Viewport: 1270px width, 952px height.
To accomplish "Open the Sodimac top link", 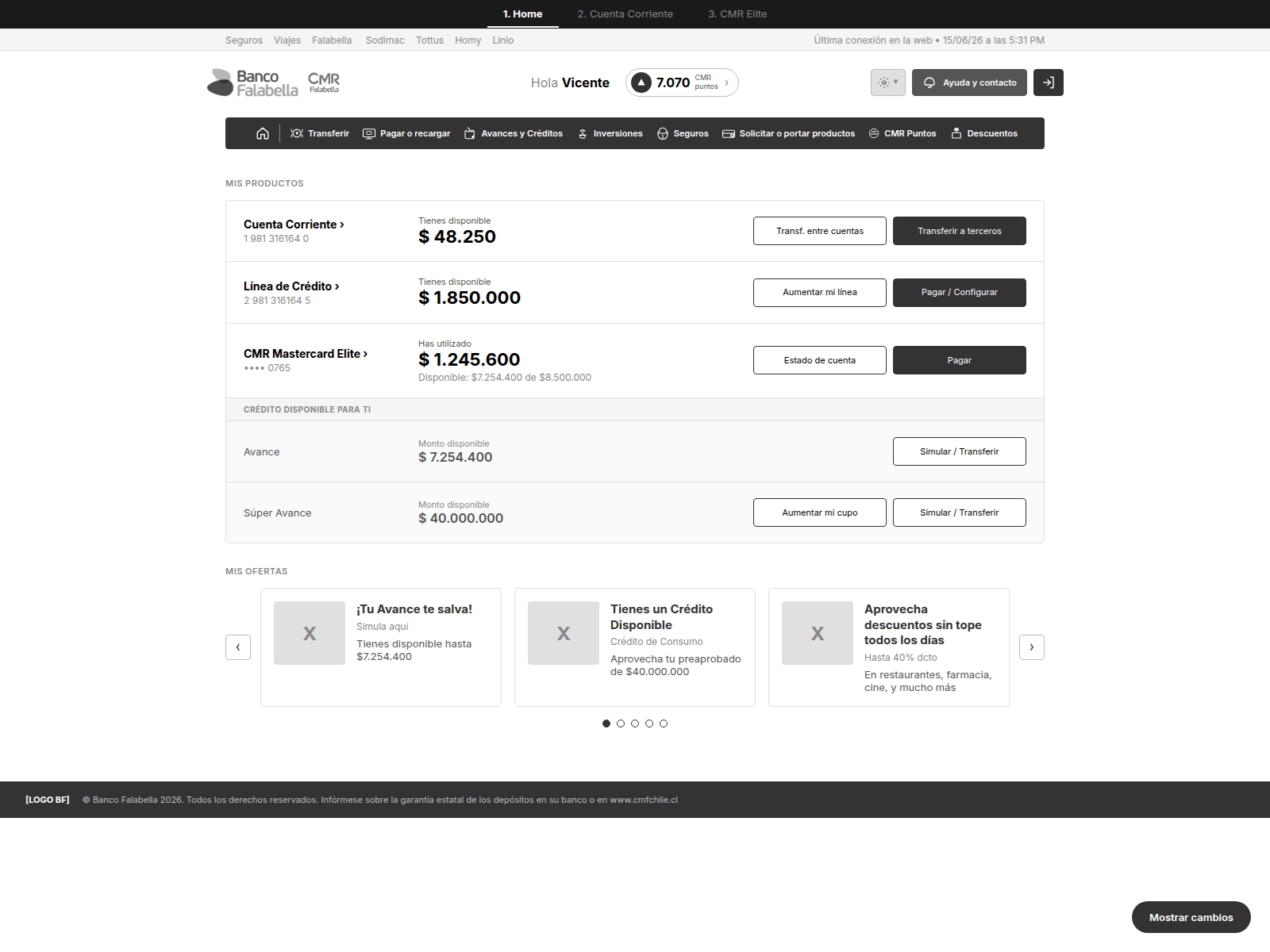I will (x=385, y=40).
